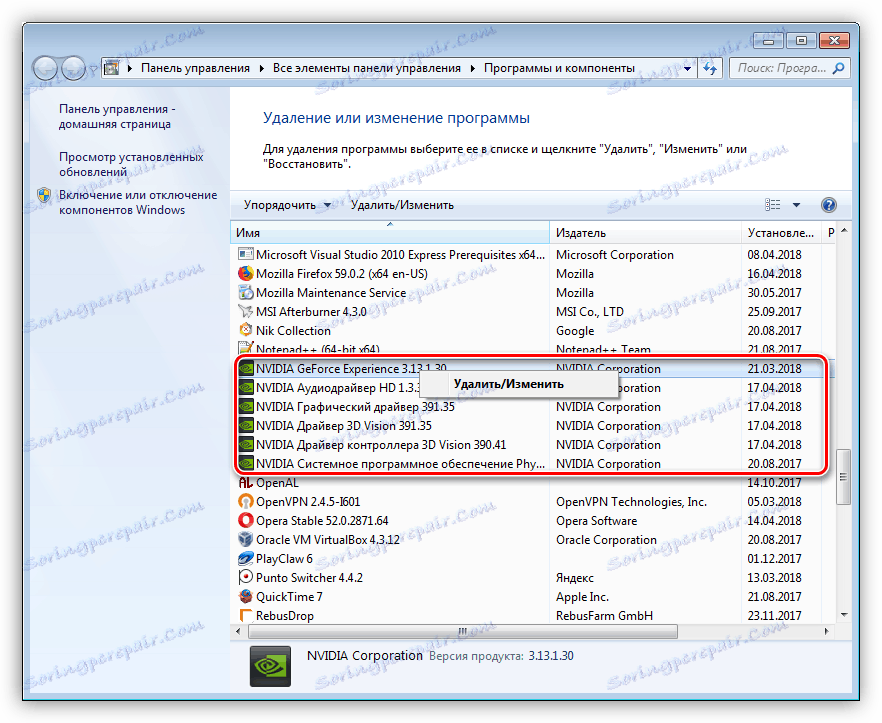Click Удалить/Изменить toolbar button
The image size is (882, 723).
pyautogui.click(x=402, y=205)
